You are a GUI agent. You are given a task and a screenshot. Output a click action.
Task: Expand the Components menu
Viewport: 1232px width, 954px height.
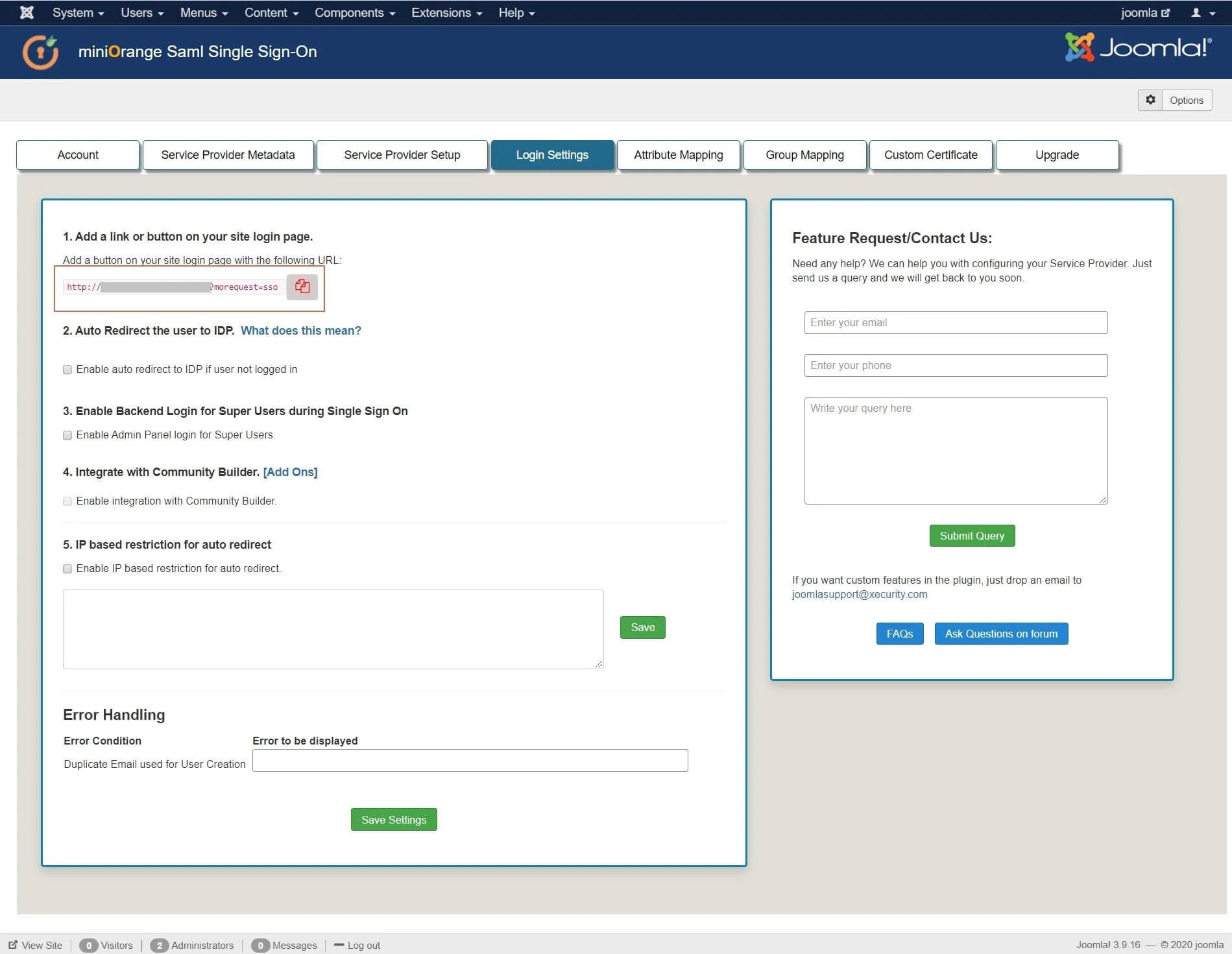(x=355, y=12)
